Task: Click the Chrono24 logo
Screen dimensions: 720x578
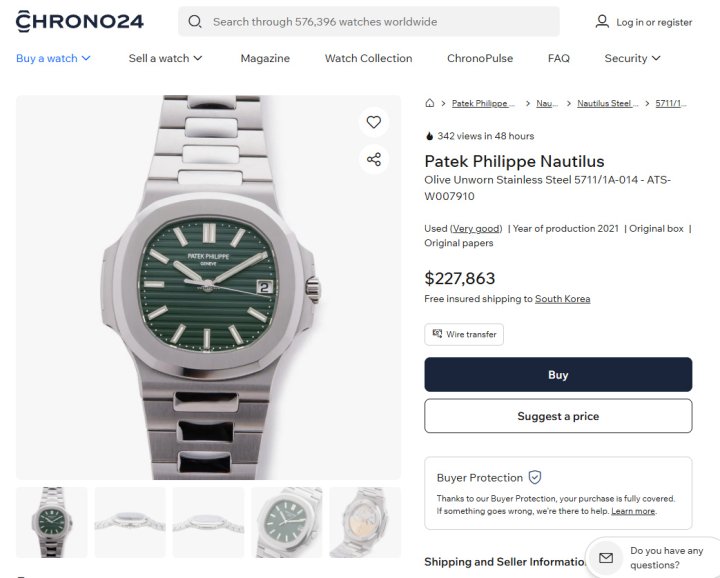Action: [80, 21]
